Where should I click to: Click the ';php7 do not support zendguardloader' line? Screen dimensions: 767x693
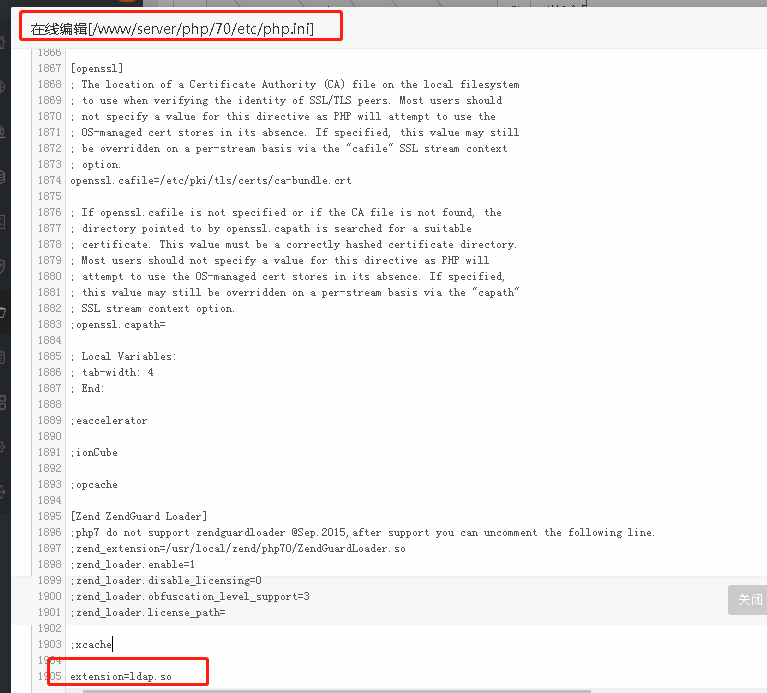[x=362, y=533]
